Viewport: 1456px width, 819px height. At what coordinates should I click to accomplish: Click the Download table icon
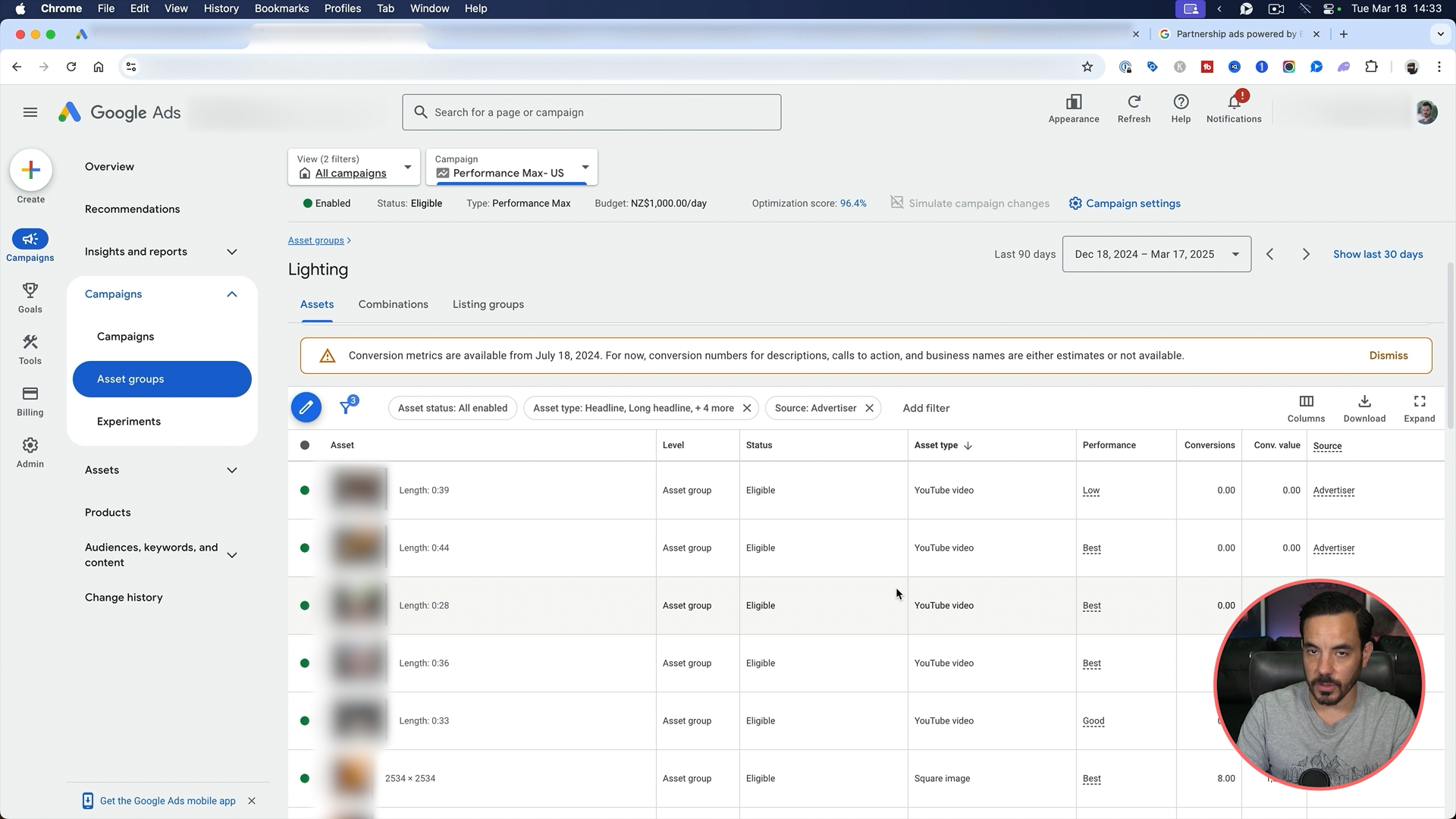pos(1364,408)
